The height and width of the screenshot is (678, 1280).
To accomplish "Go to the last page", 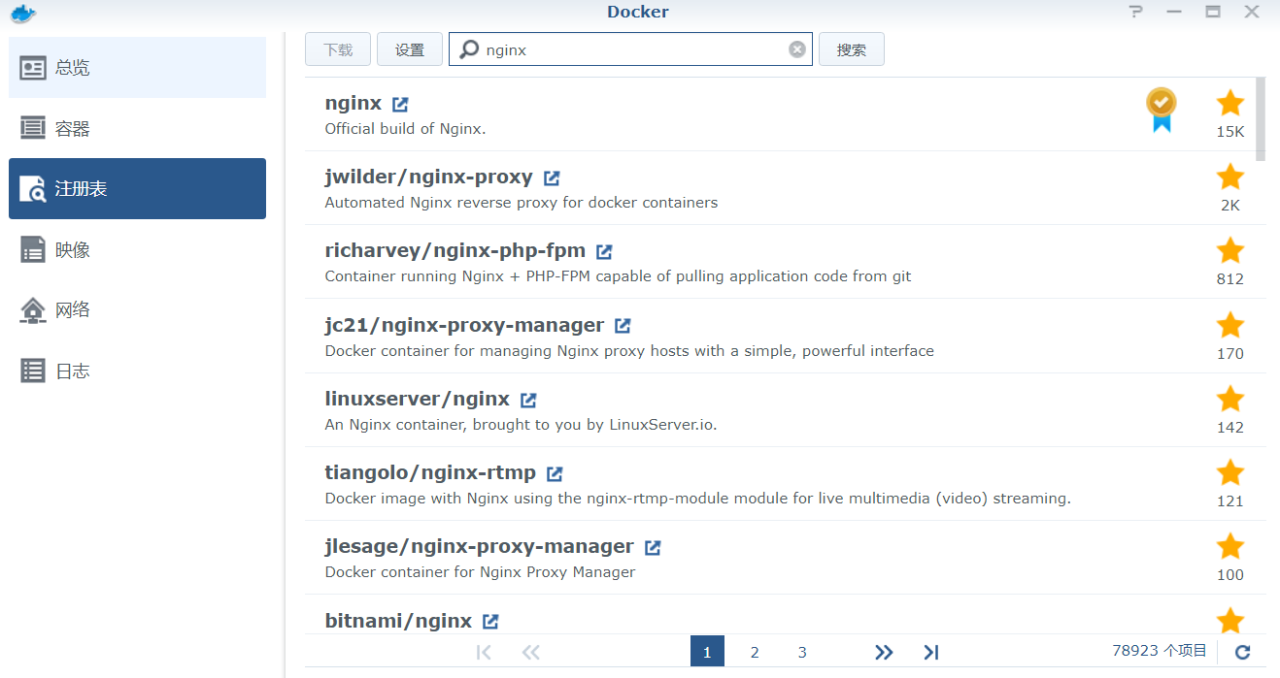I will tap(931, 652).
